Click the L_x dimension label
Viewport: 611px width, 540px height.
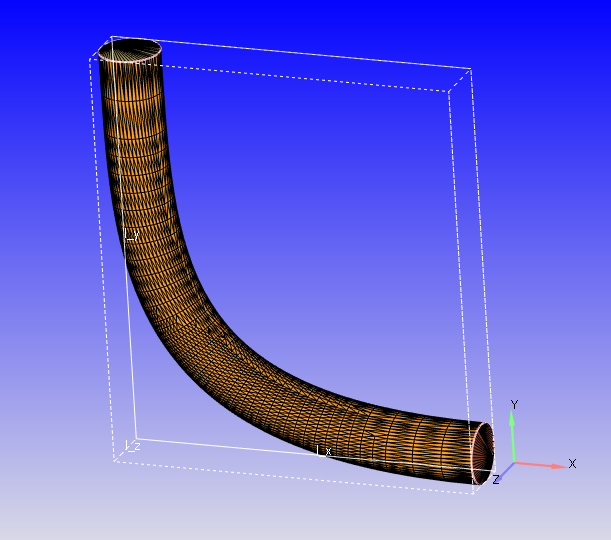[x=324, y=451]
